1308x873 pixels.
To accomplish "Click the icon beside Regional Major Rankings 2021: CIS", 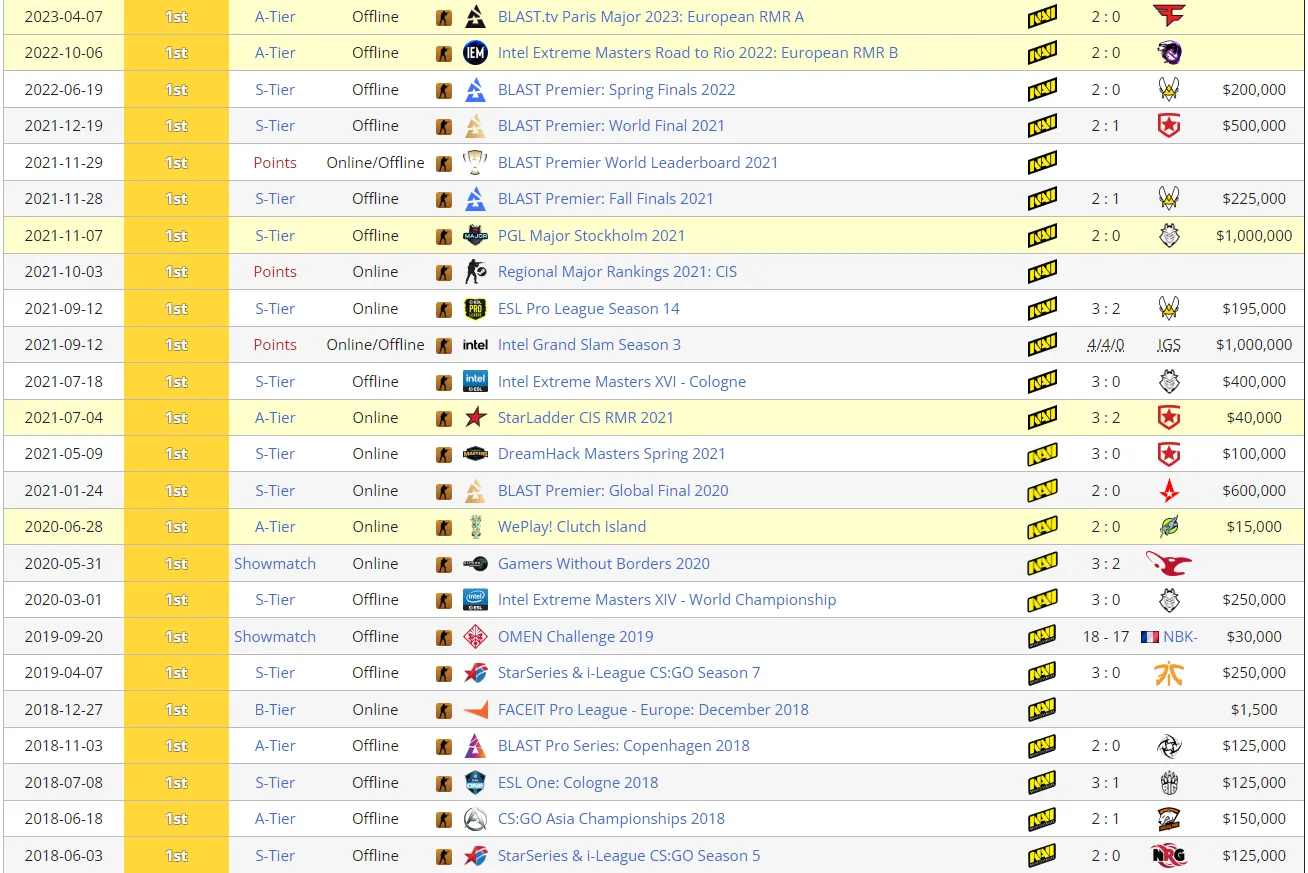I will tap(476, 271).
